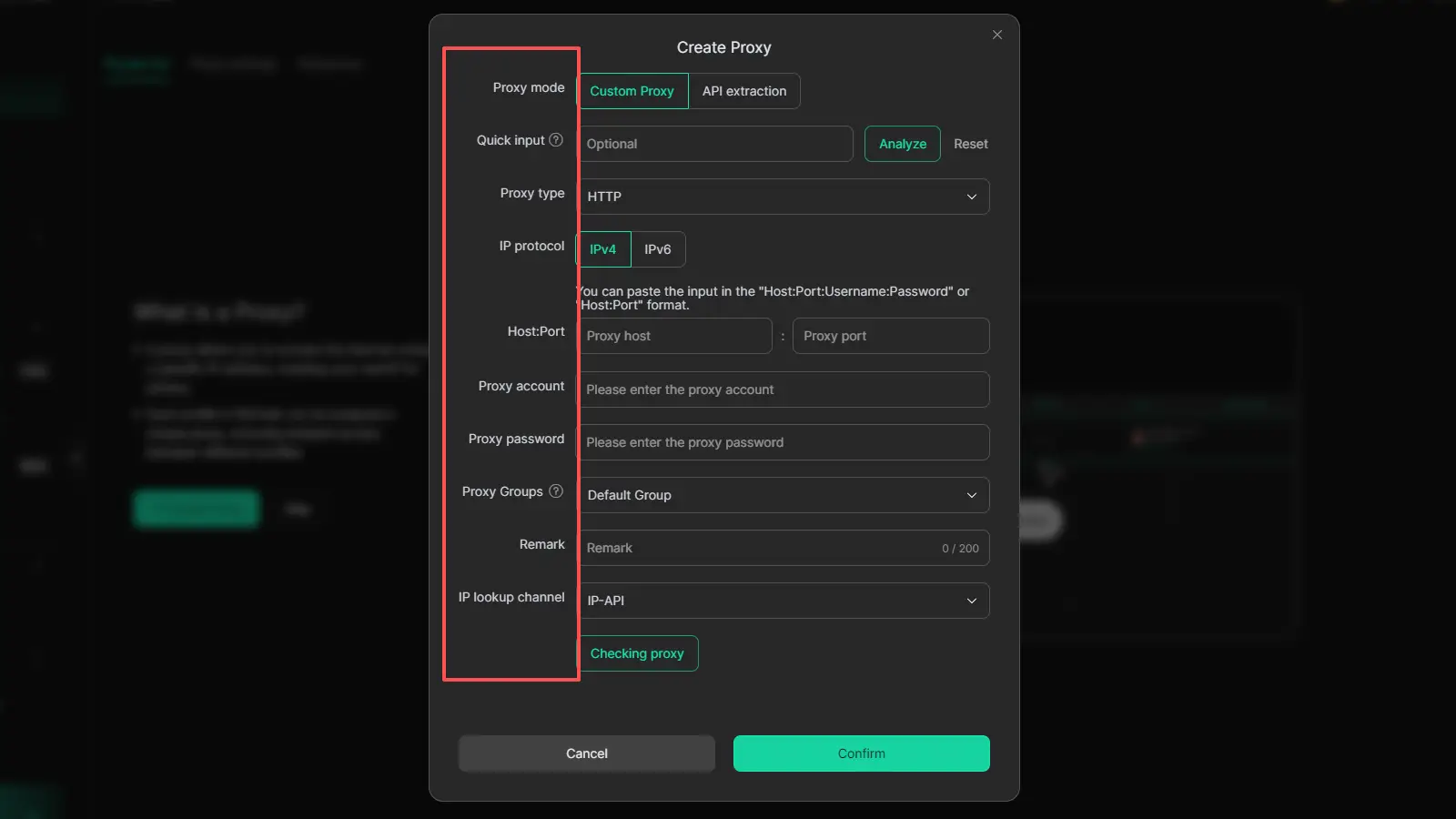The height and width of the screenshot is (819, 1456).
Task: Open the Proxy type HTTP dropdown
Action: pos(783,197)
